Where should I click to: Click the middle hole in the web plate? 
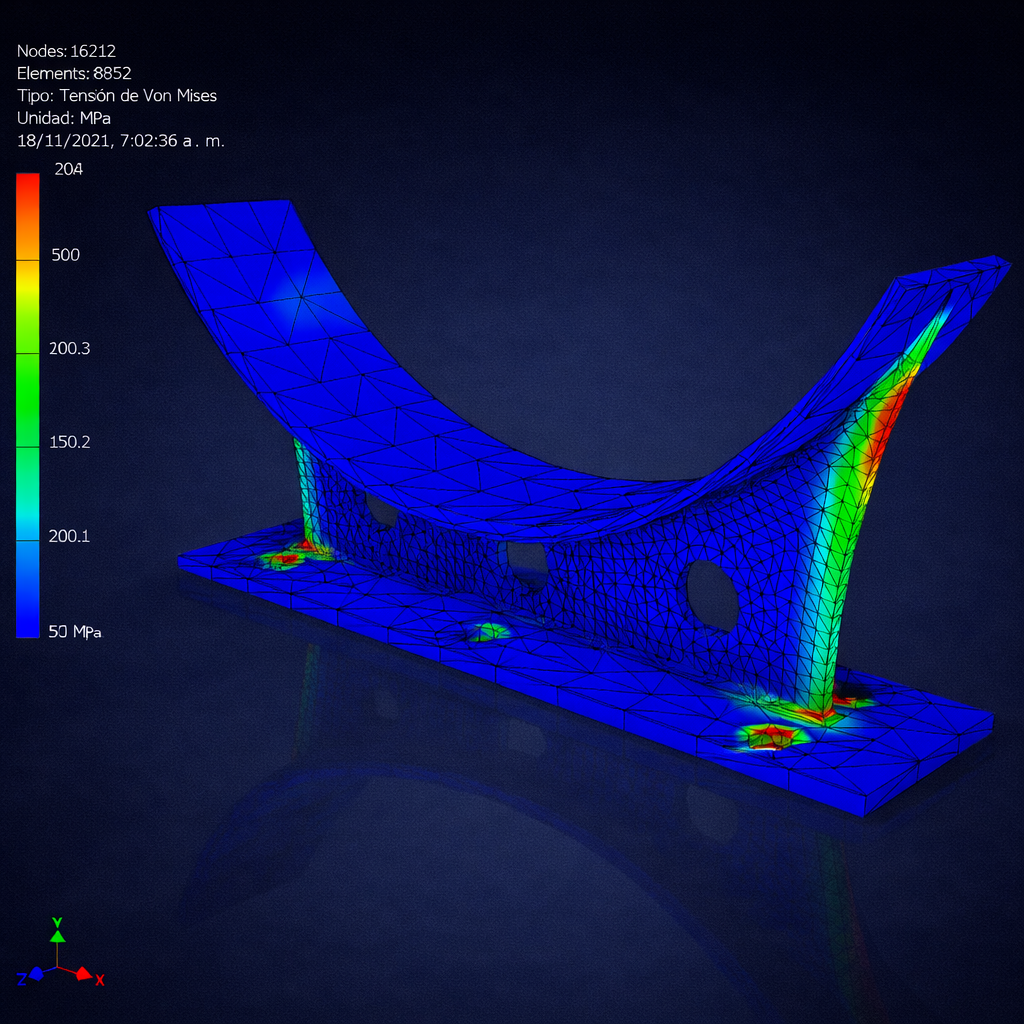tap(526, 563)
